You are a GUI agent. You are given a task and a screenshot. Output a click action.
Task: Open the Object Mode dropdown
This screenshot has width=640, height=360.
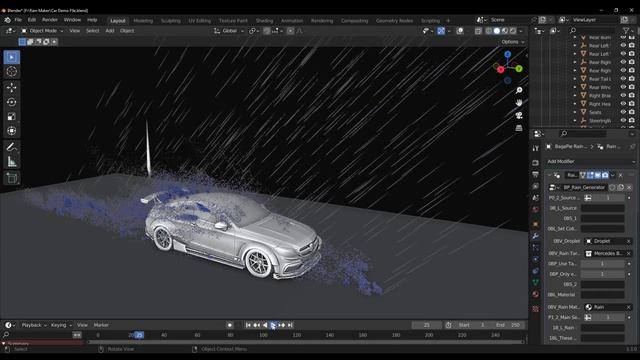point(42,31)
